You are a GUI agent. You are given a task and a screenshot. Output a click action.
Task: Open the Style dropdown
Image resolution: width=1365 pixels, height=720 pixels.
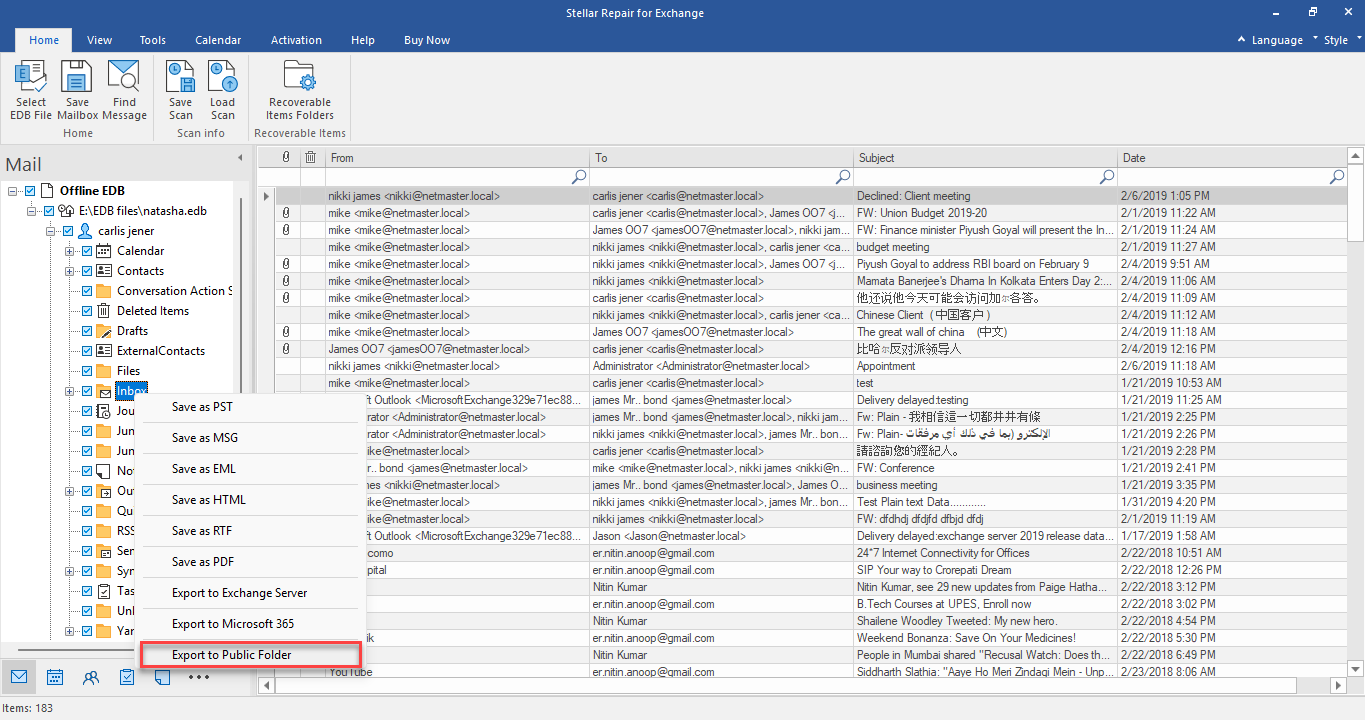(1342, 40)
